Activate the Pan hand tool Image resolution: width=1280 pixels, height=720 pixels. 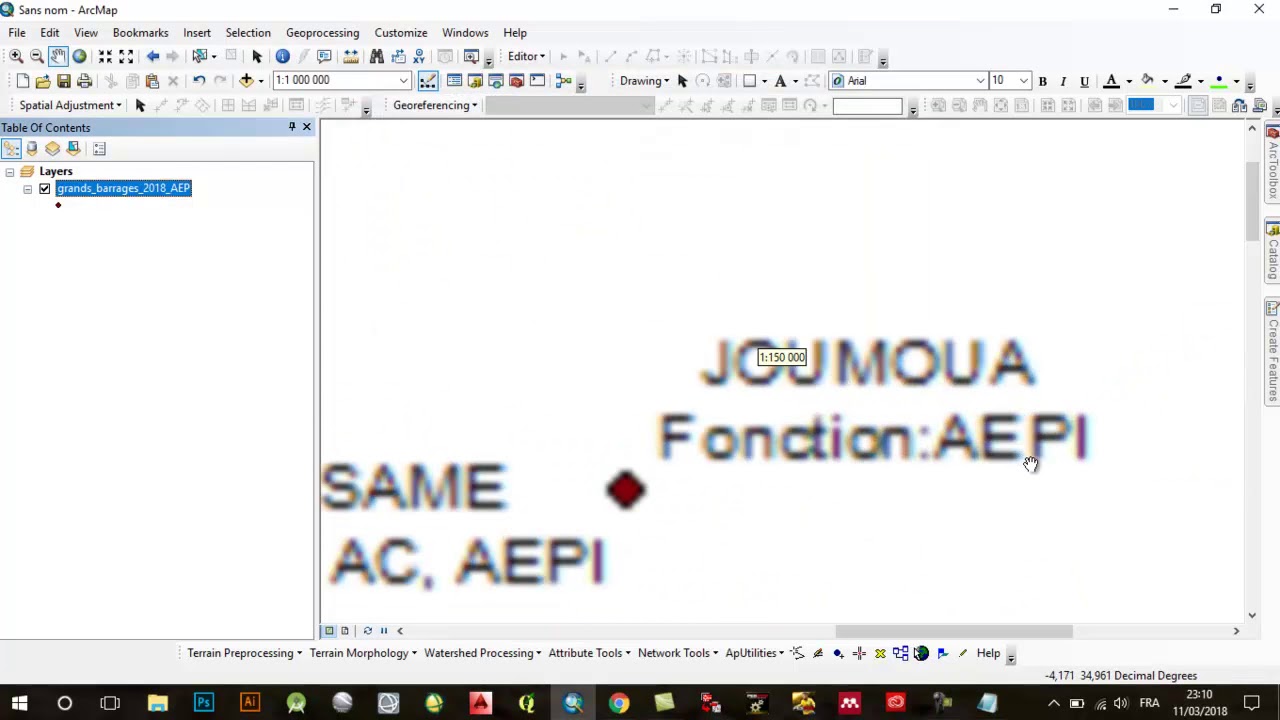click(x=58, y=57)
